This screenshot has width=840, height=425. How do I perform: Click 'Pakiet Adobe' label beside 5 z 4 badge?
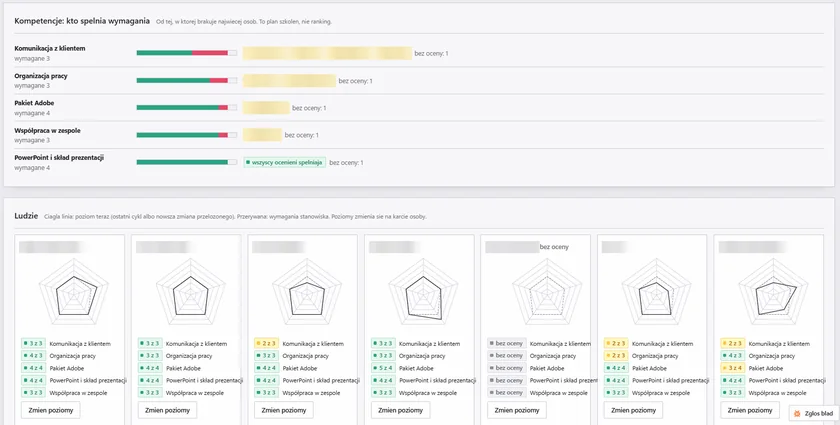[416, 368]
